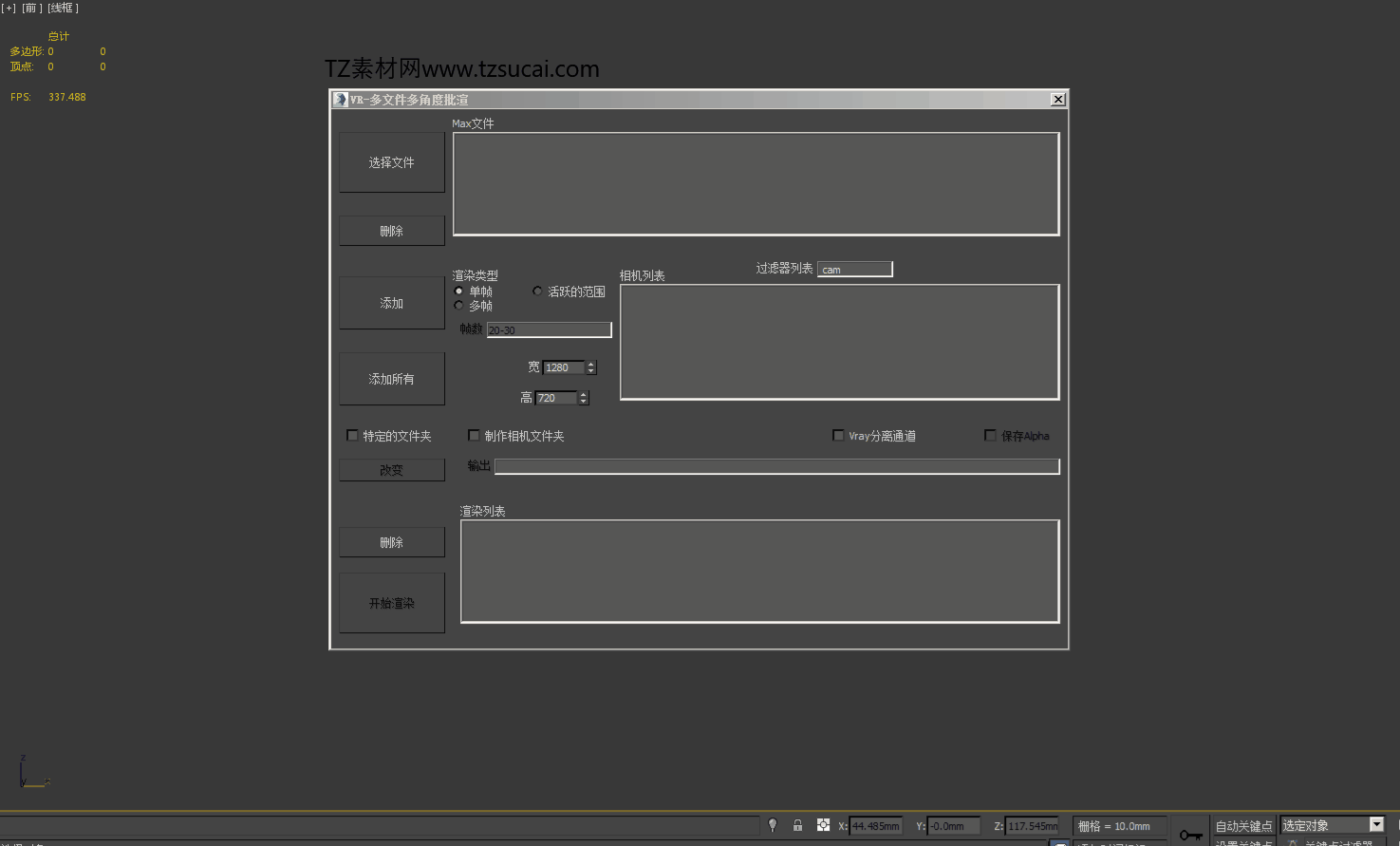Image resolution: width=1400 pixels, height=846 pixels.
Task: Click the 过滤器列表 cam input field
Action: point(854,270)
